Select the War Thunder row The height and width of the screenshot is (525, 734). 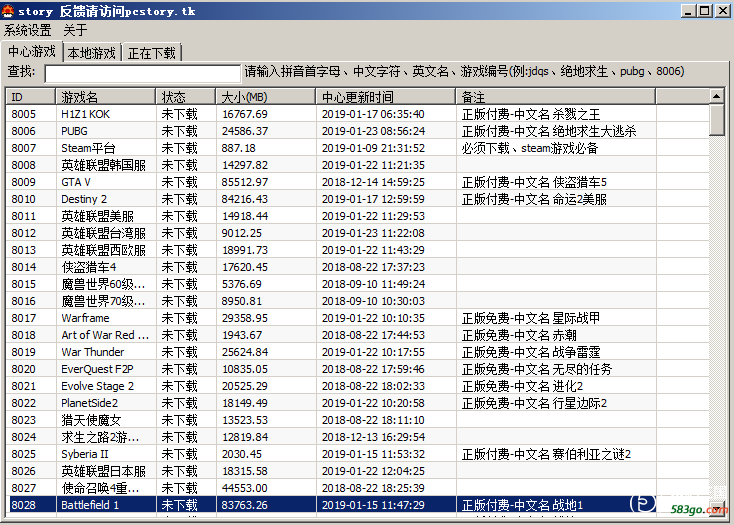pyautogui.click(x=358, y=352)
